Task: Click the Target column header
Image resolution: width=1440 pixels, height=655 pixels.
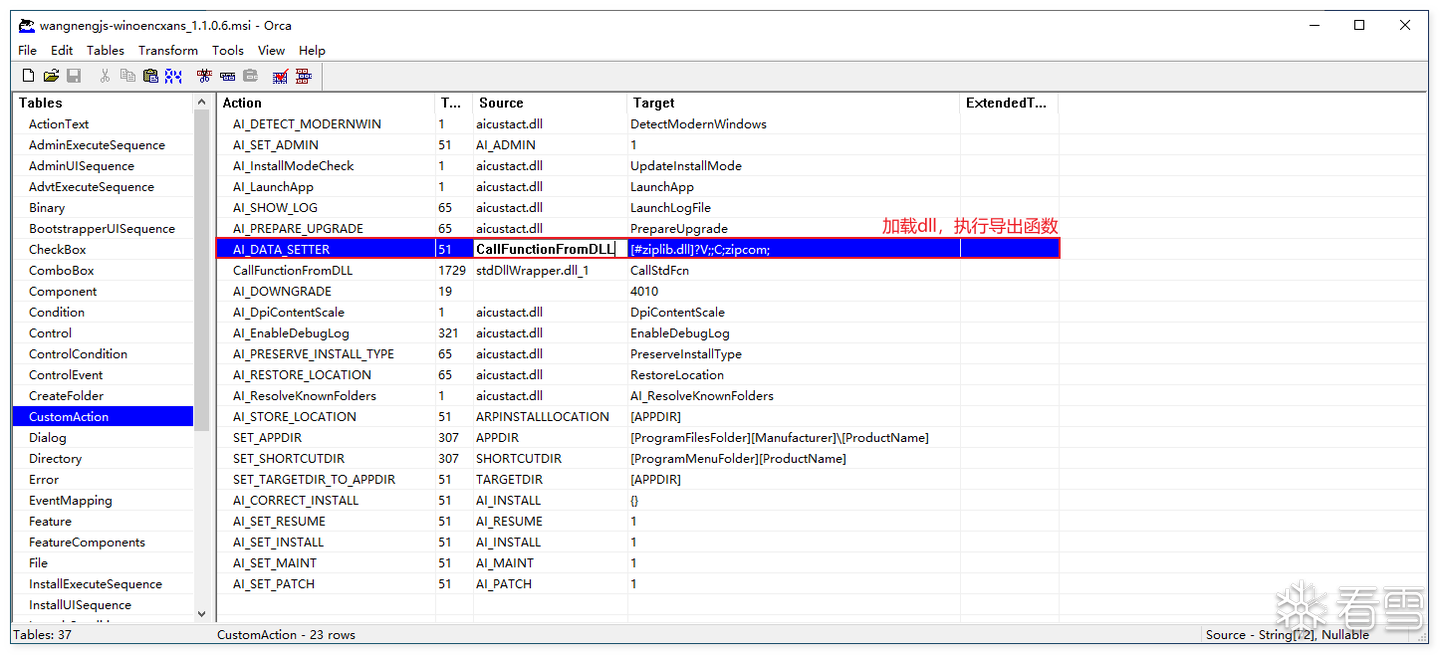Action: point(794,103)
